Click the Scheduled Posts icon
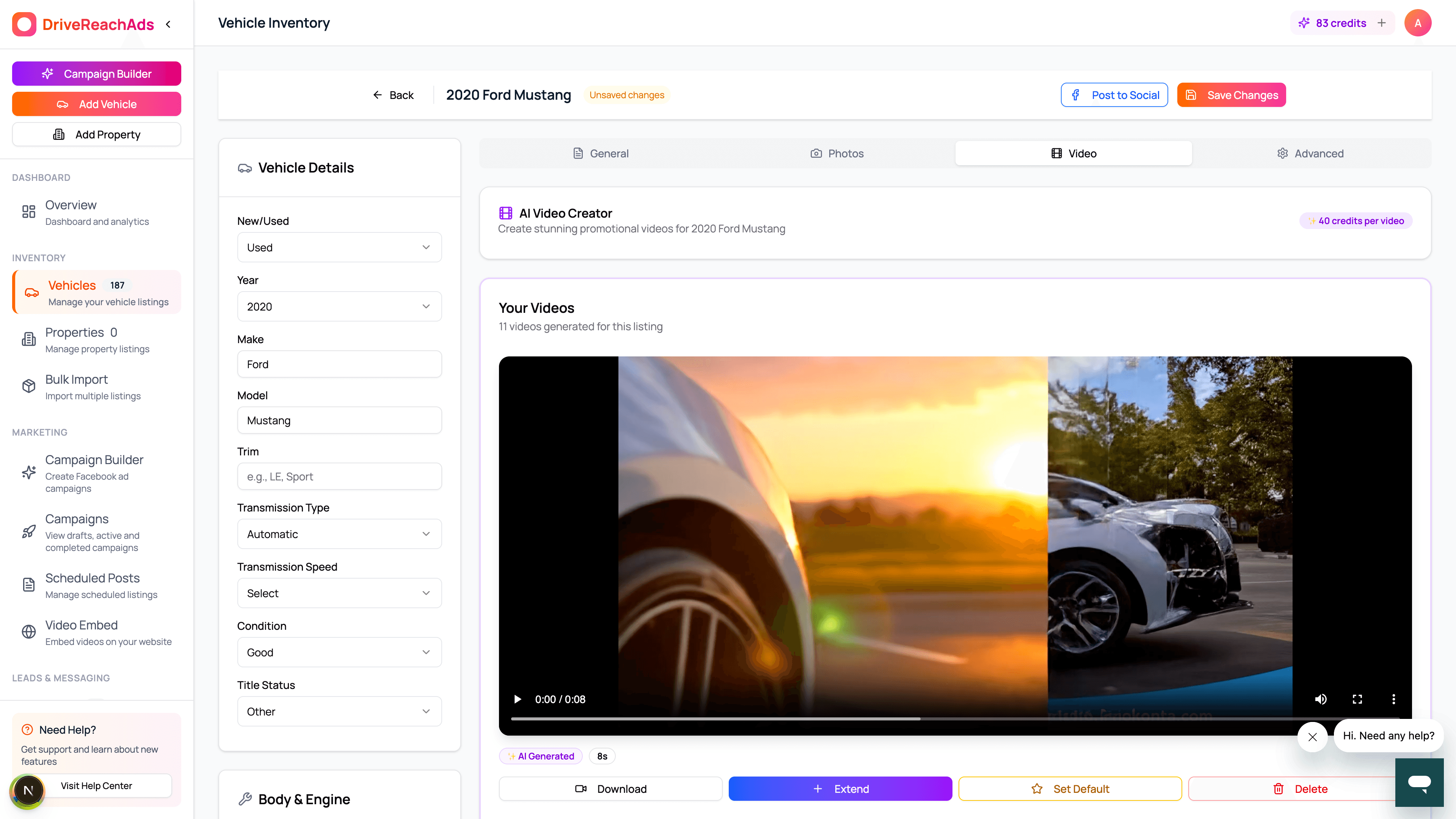1456x819 pixels. coord(29,584)
